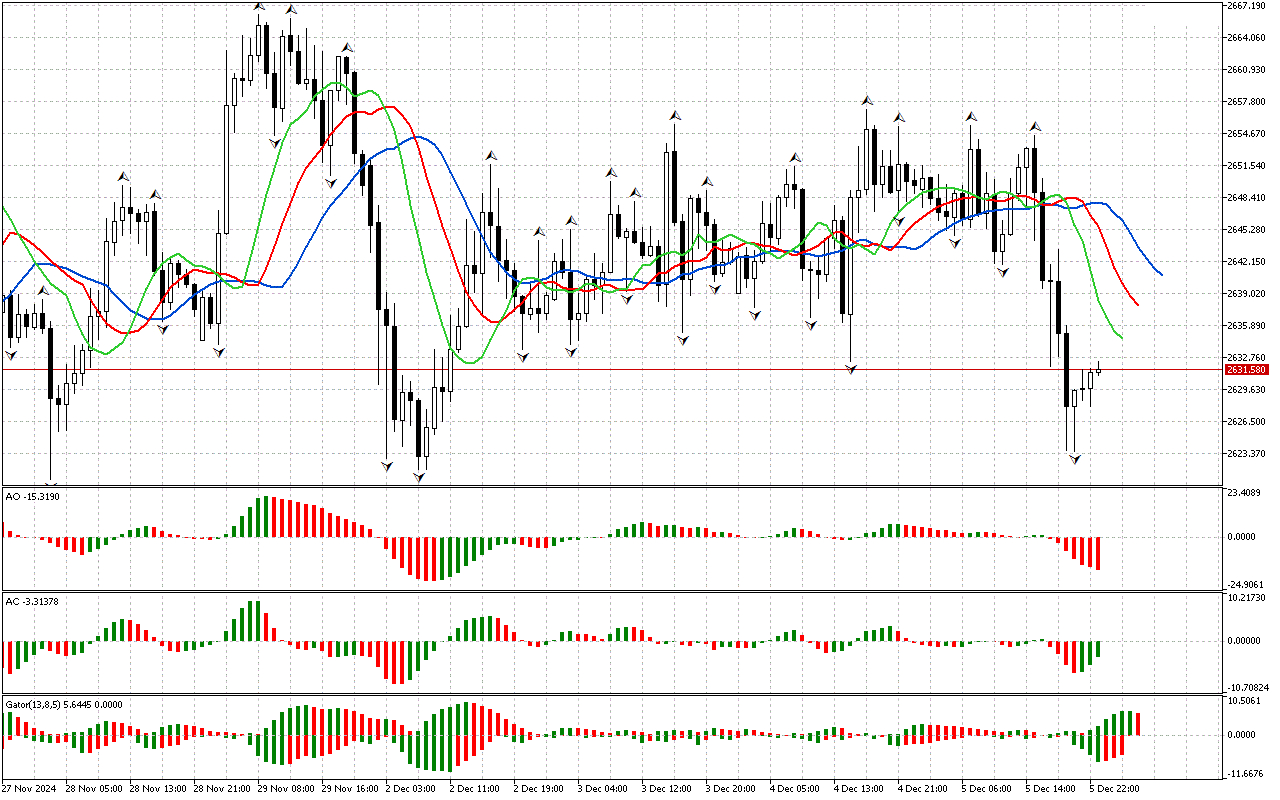Click the 28 Nov 13:00 time label

[x=158, y=789]
